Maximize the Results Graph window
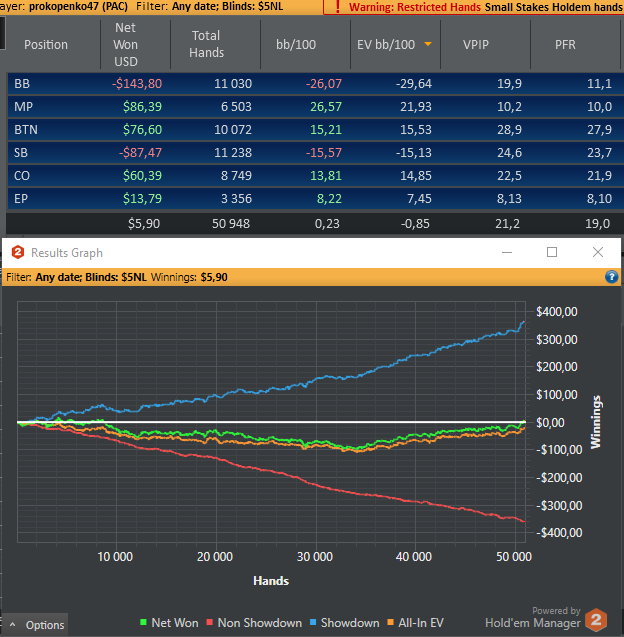The image size is (624, 637). pyautogui.click(x=552, y=252)
